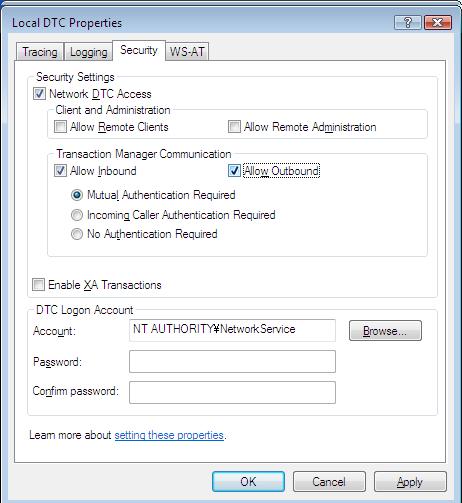Screen dimensions: 462x503
Task: Switch to the Tracing tab
Action: point(40,52)
